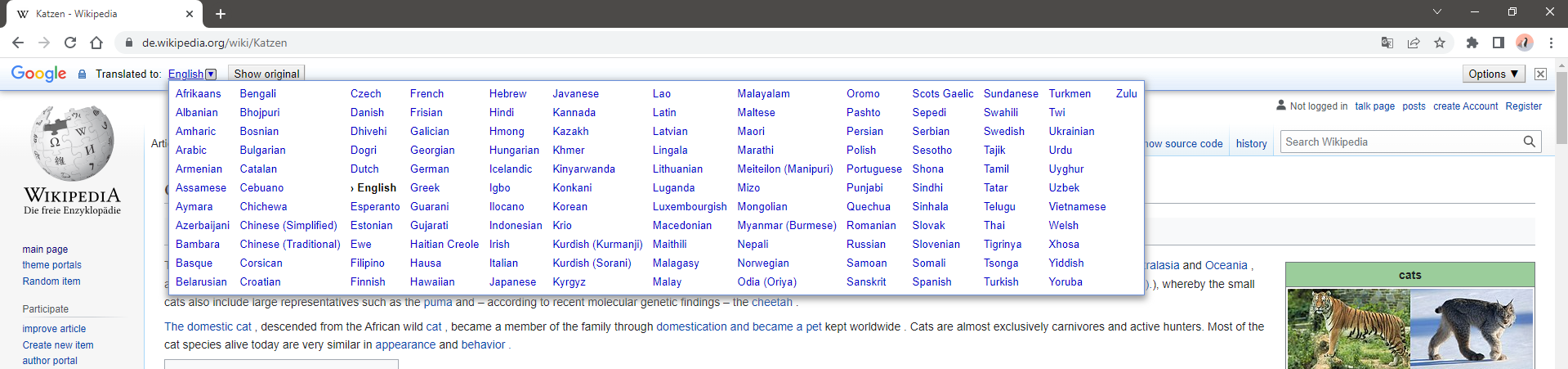The height and width of the screenshot is (369, 1568).
Task: Click improve article sidebar link
Action: (x=54, y=328)
